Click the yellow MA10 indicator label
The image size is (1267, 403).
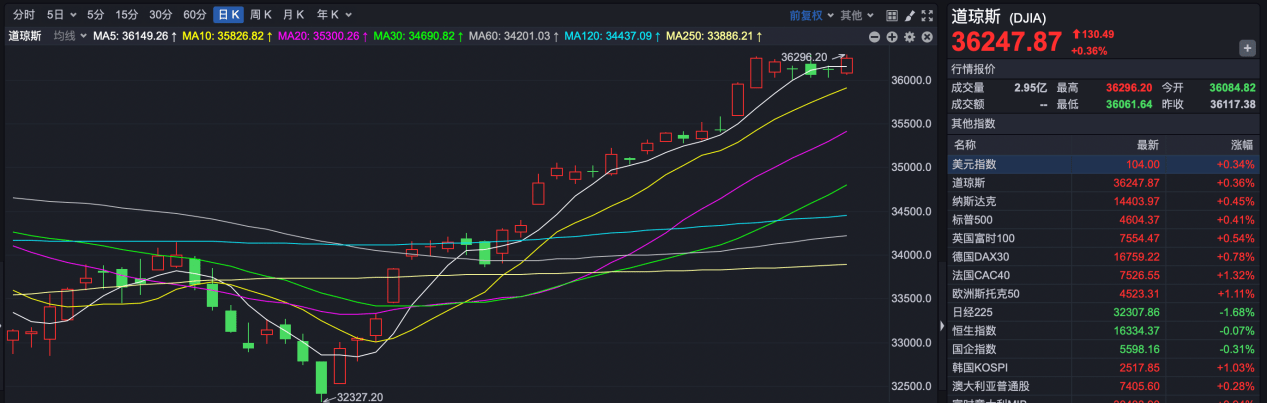coord(228,36)
